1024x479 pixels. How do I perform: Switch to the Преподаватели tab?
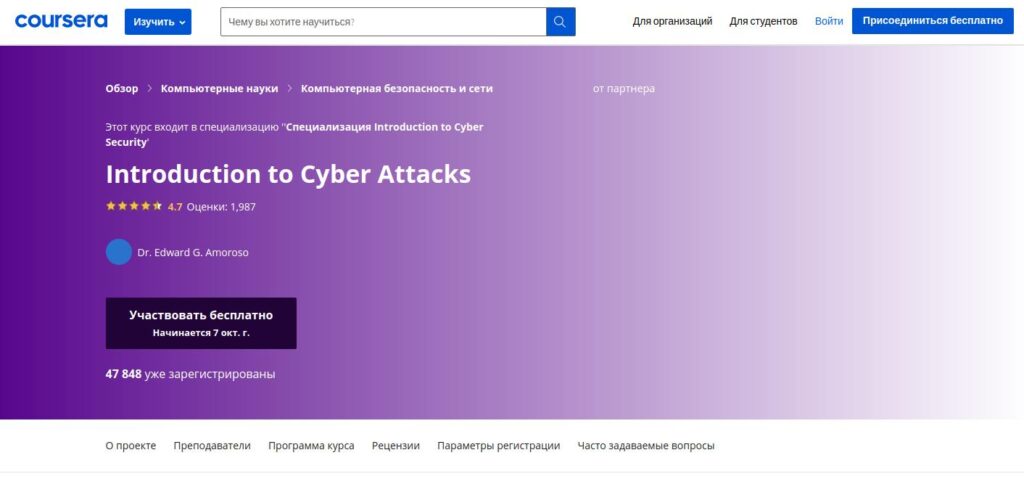[x=212, y=446]
